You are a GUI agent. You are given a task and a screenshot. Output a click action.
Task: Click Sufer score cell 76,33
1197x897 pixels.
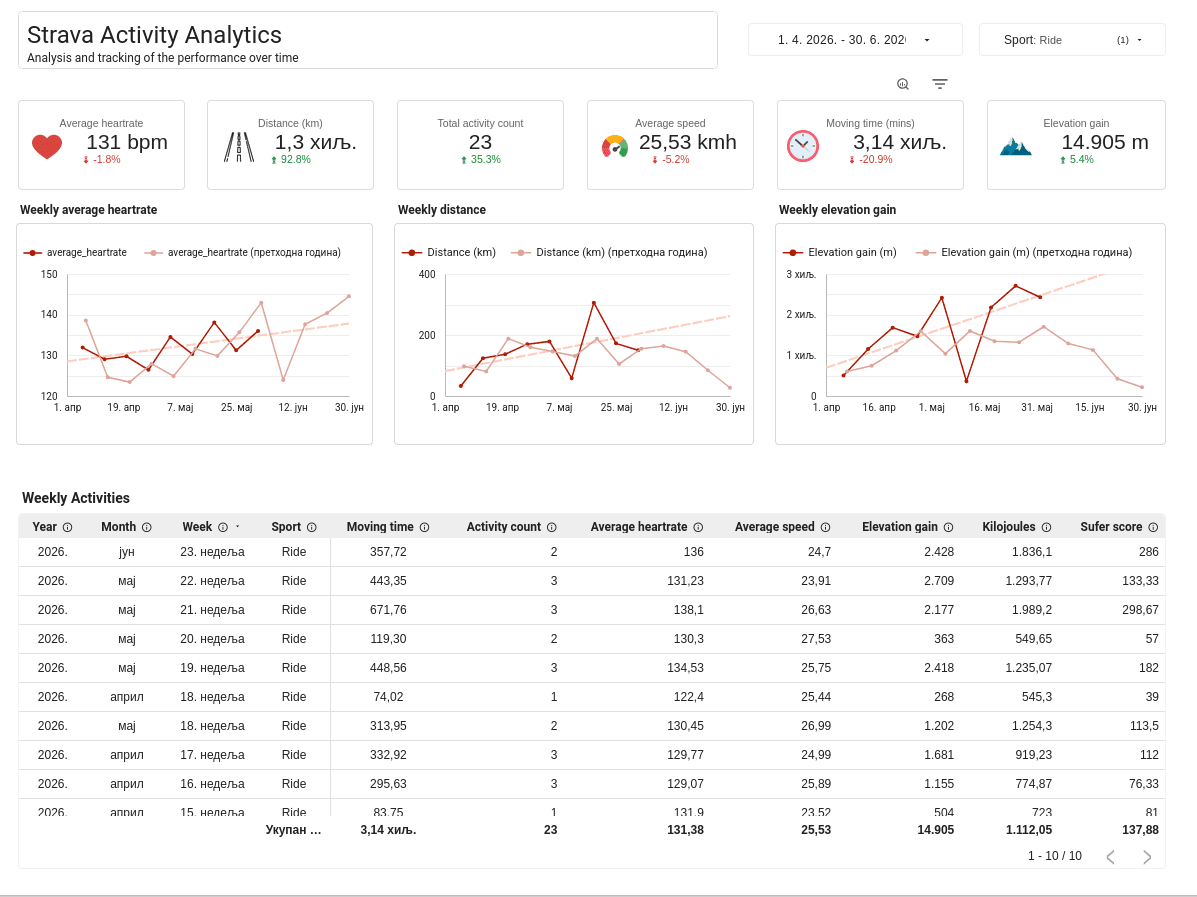click(1144, 784)
